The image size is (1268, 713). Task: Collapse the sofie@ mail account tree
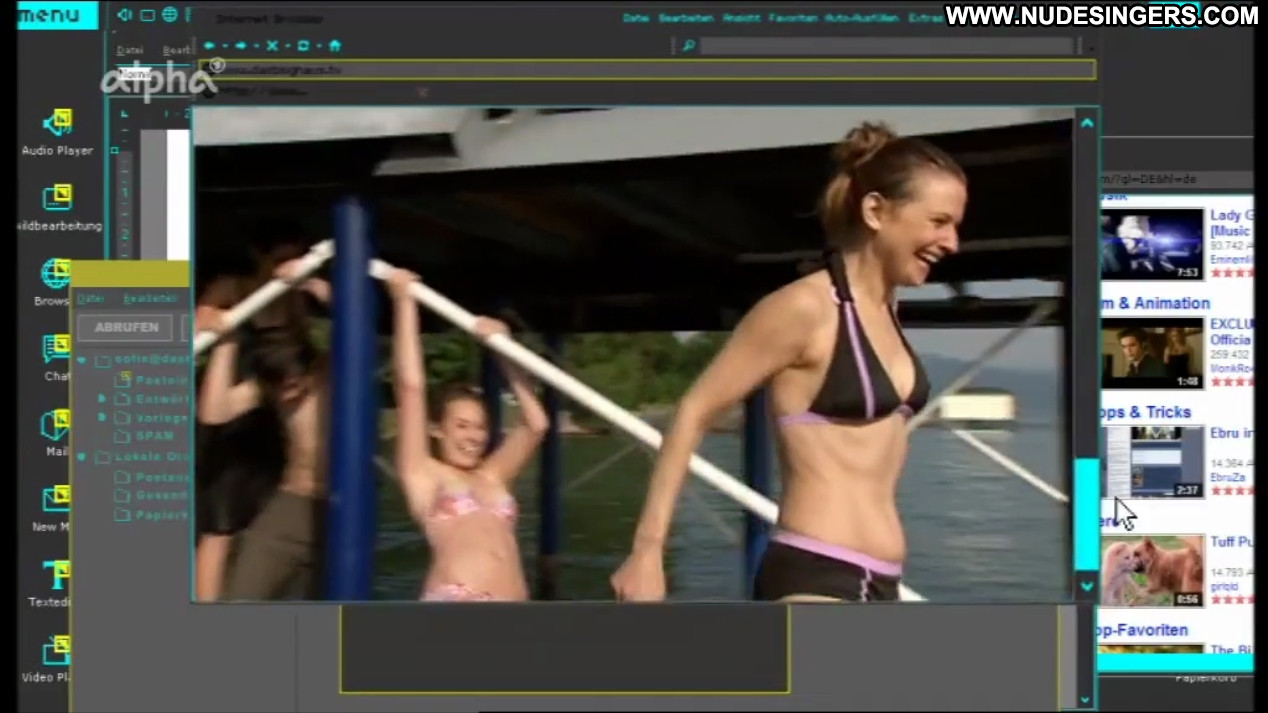coord(82,359)
